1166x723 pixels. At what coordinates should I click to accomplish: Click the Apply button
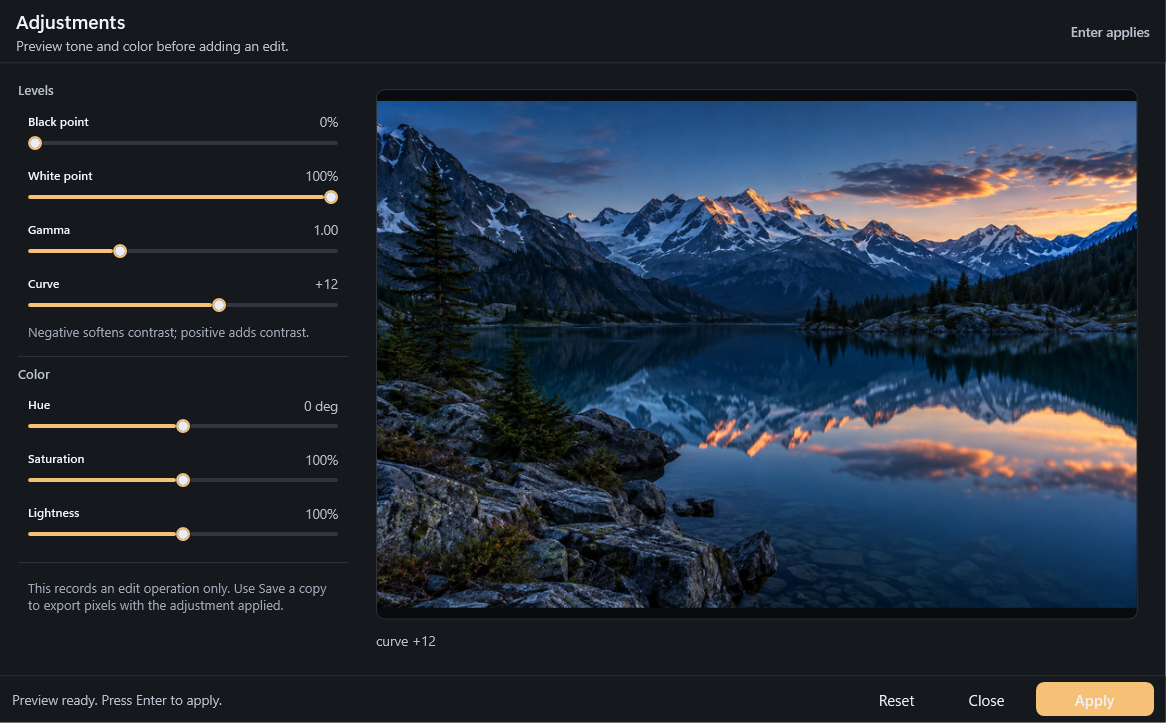[x=1094, y=699]
